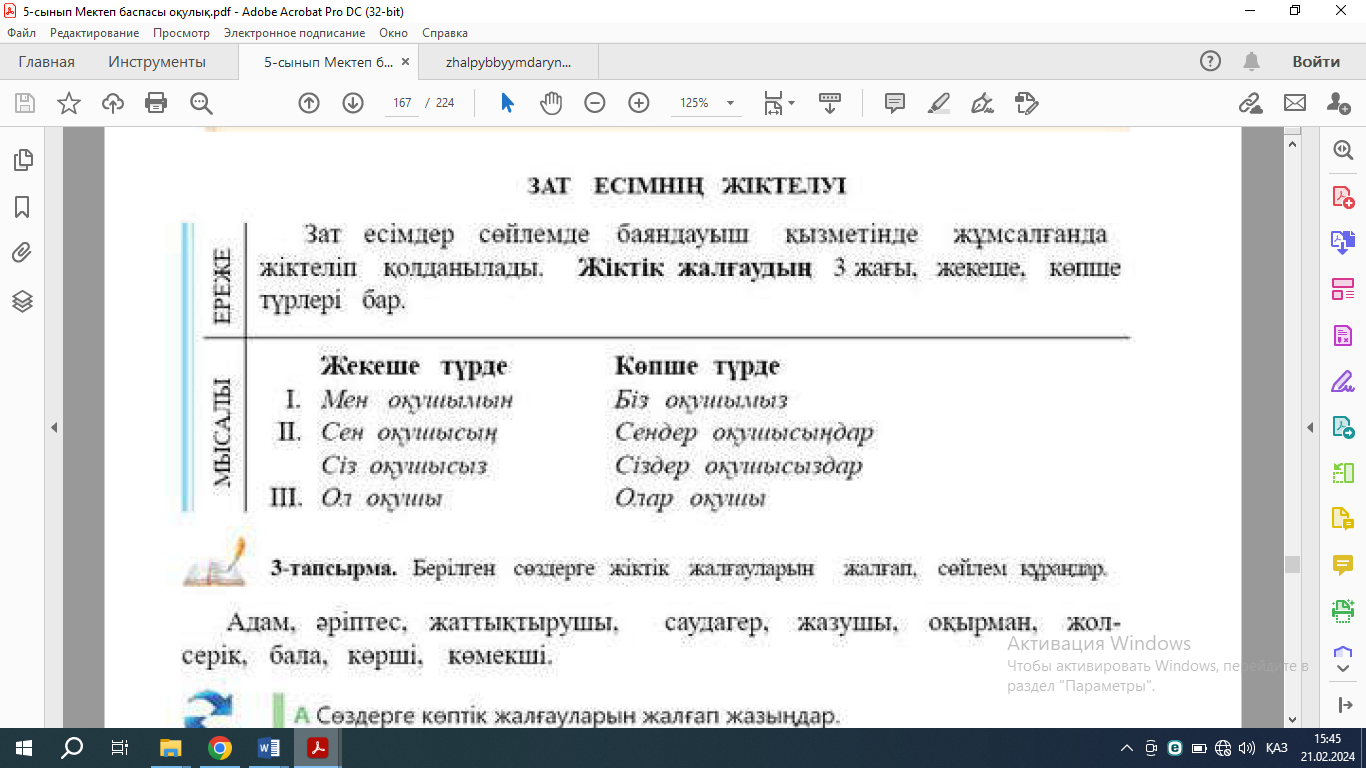Open Windows taskbar search
Screen dimensions: 1366x768
tap(72, 747)
